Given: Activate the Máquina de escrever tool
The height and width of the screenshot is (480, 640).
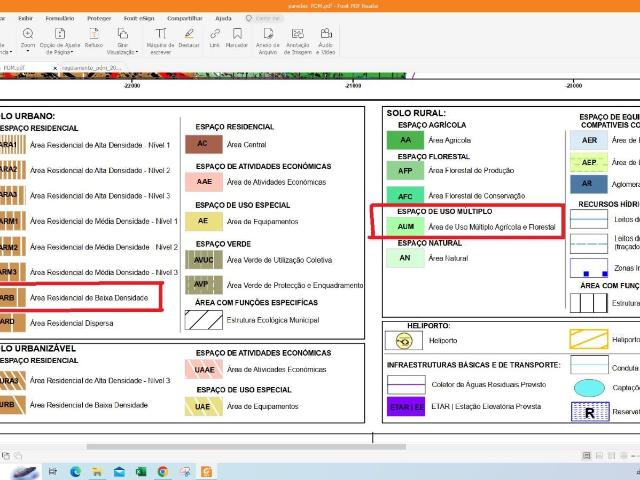Looking at the screenshot, I should [x=160, y=39].
